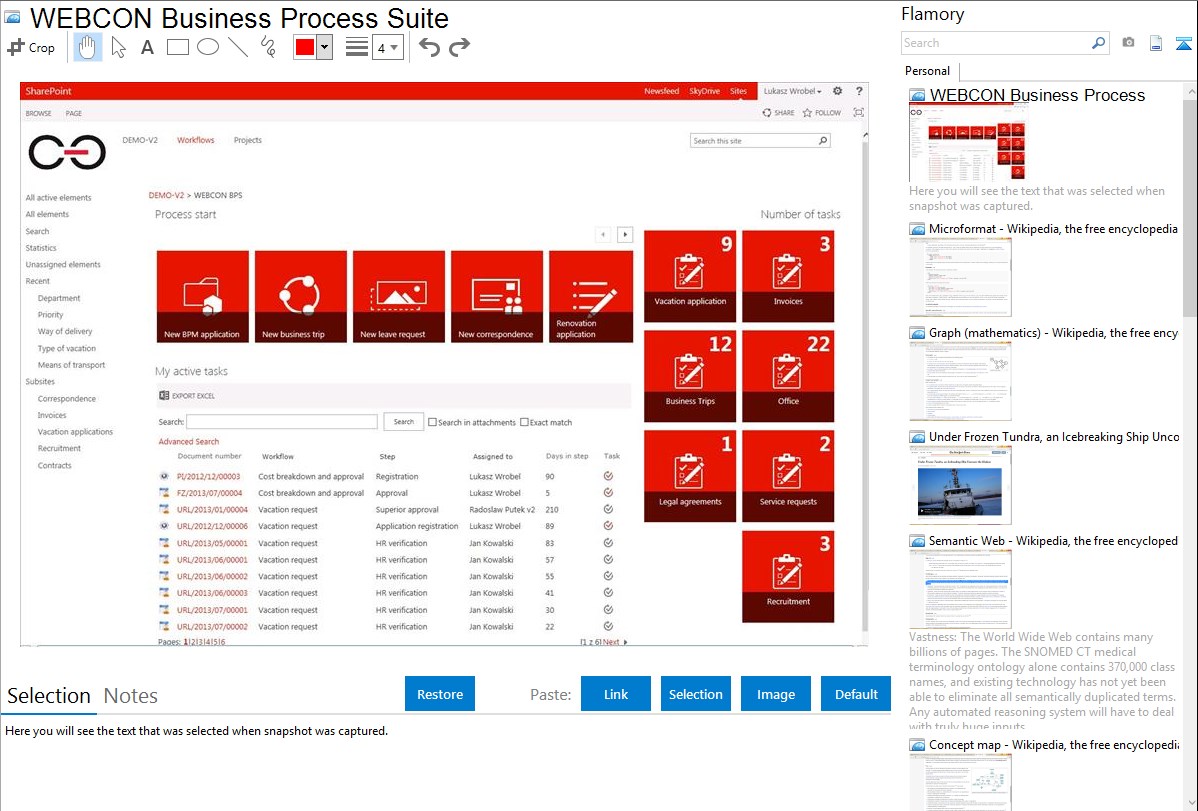This screenshot has width=1198, height=811.
Task: Open the line thickness style icon
Action: [357, 47]
